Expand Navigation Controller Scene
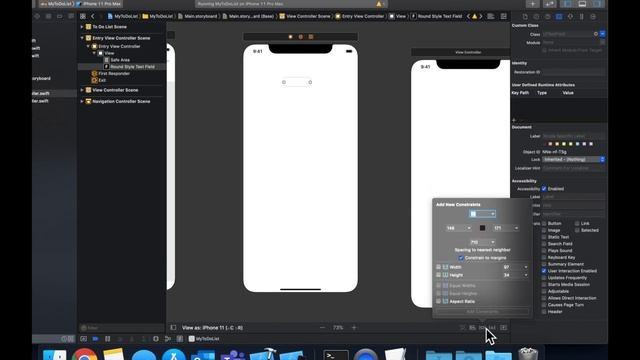 point(82,101)
